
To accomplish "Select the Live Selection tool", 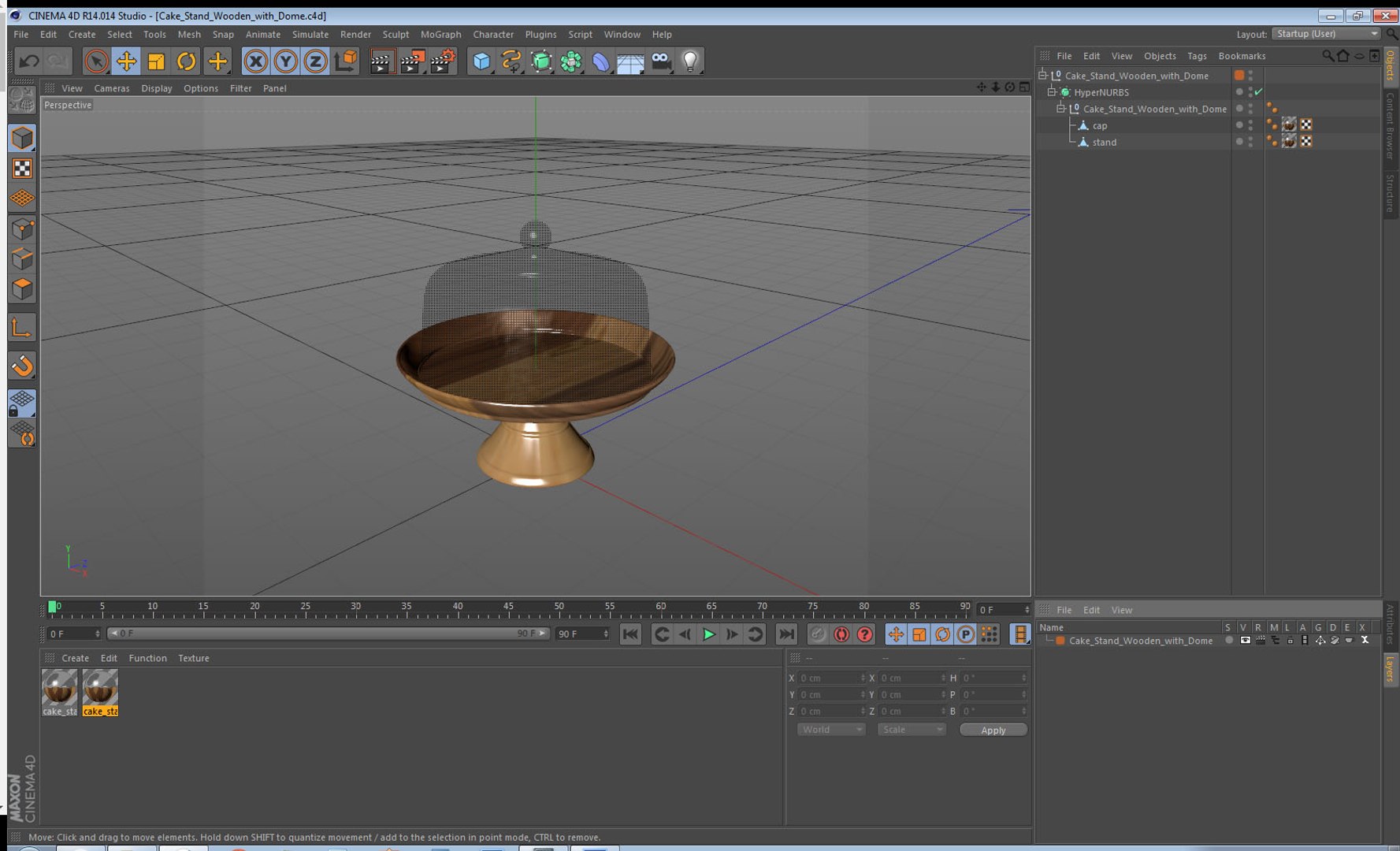I will [x=96, y=61].
